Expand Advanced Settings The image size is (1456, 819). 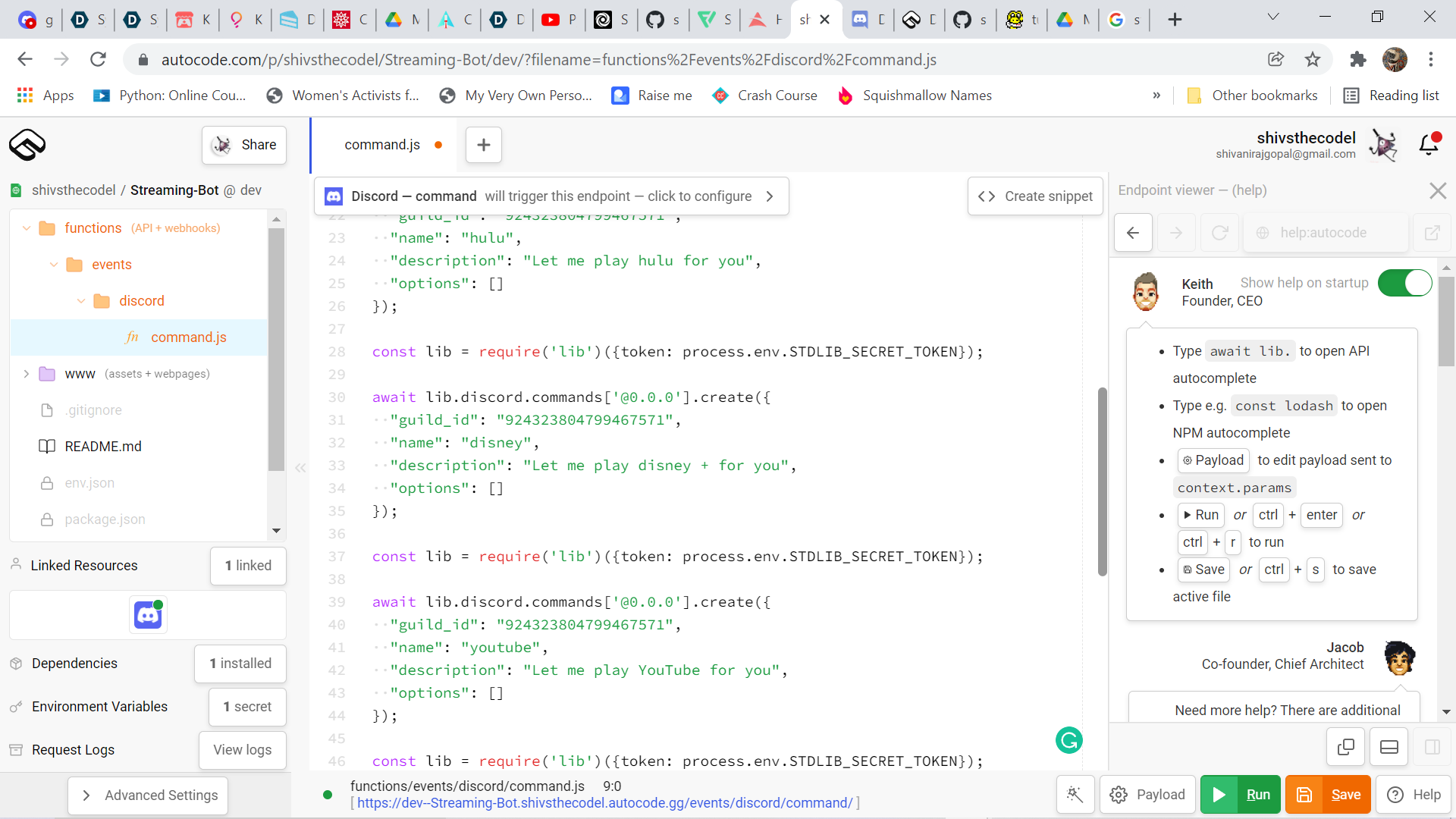[148, 795]
